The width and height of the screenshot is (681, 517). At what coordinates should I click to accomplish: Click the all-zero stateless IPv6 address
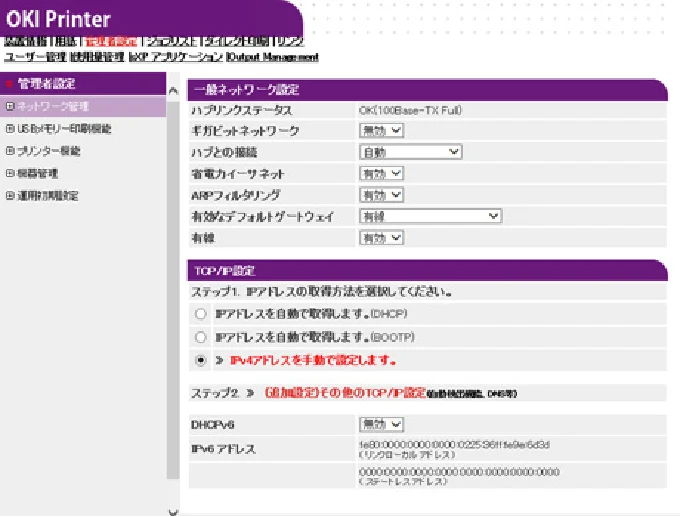click(x=459, y=472)
